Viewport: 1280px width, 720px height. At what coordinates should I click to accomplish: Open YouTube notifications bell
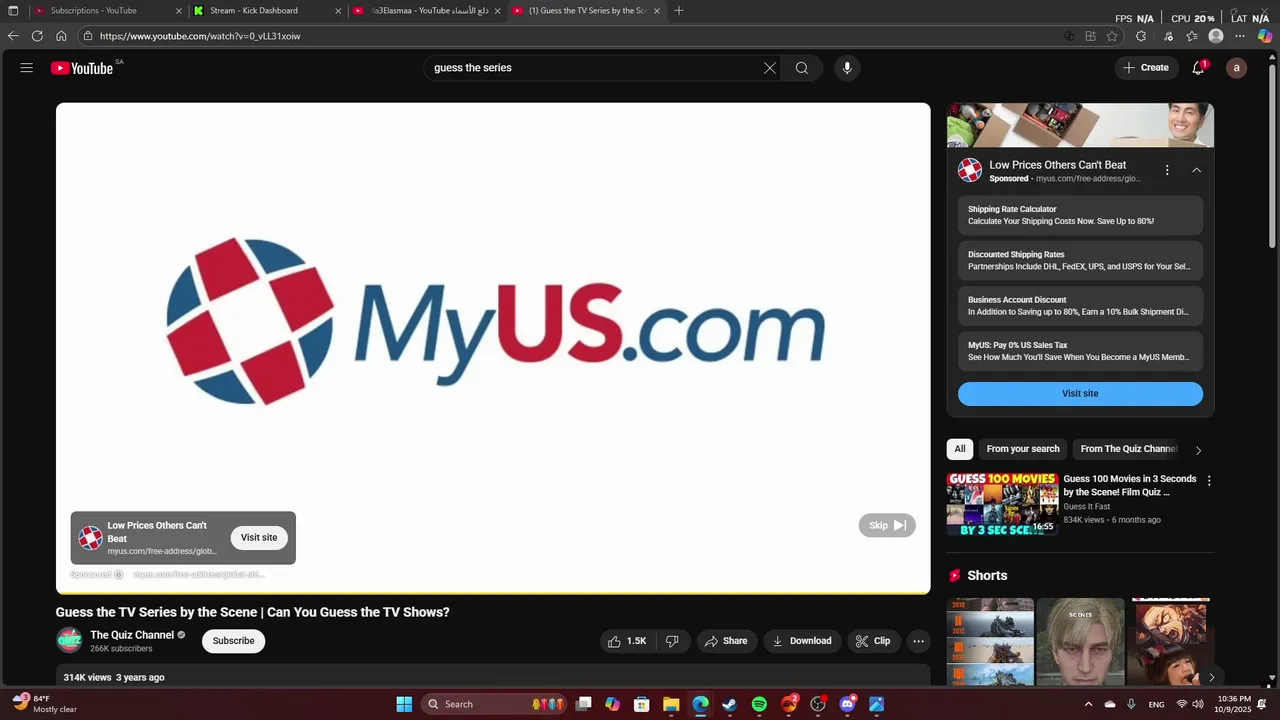click(x=1198, y=68)
